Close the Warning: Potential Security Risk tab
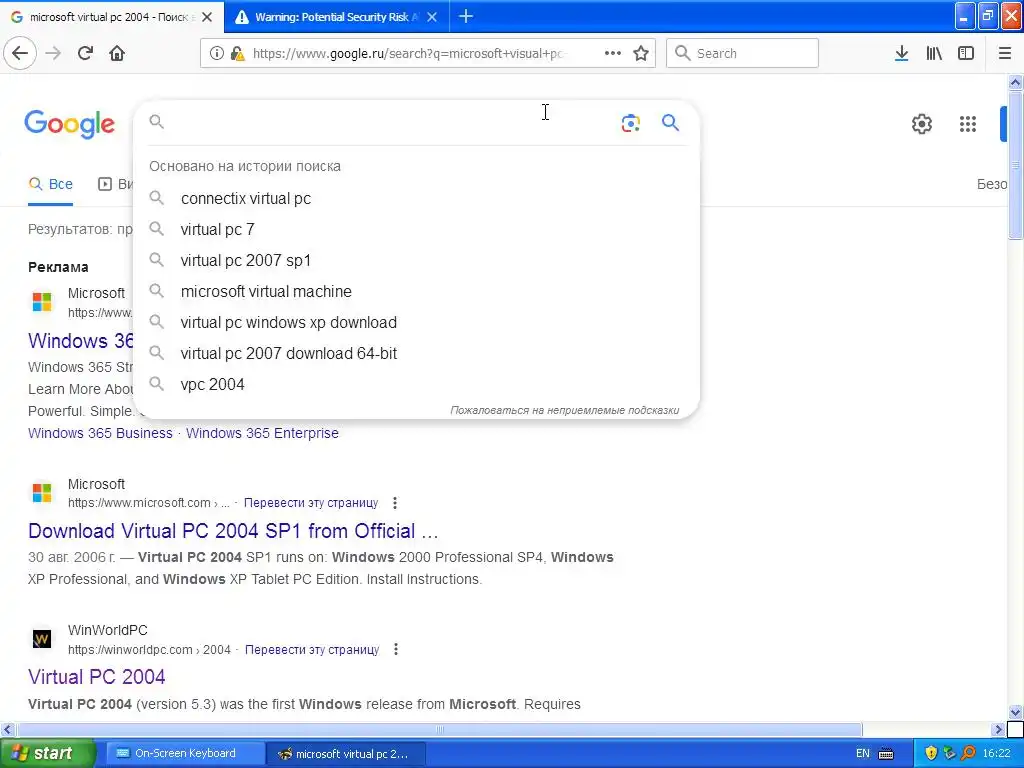1024x768 pixels. pyautogui.click(x=432, y=17)
